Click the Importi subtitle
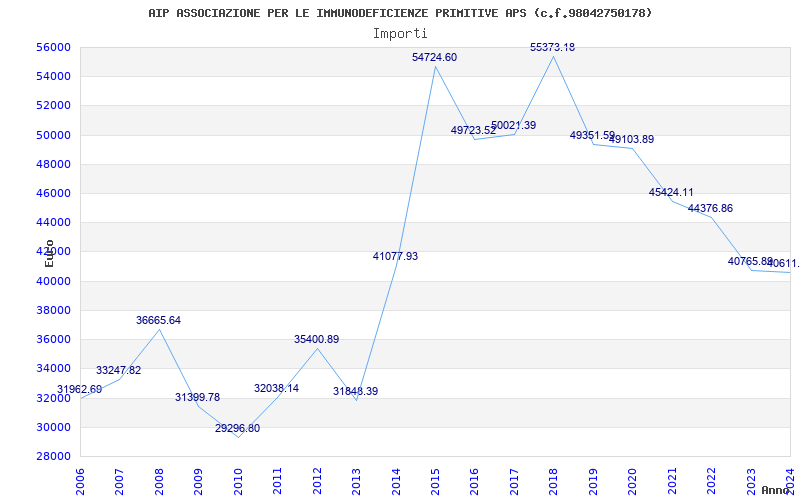Screen dimensions: 800x500 pyautogui.click(x=400, y=34)
